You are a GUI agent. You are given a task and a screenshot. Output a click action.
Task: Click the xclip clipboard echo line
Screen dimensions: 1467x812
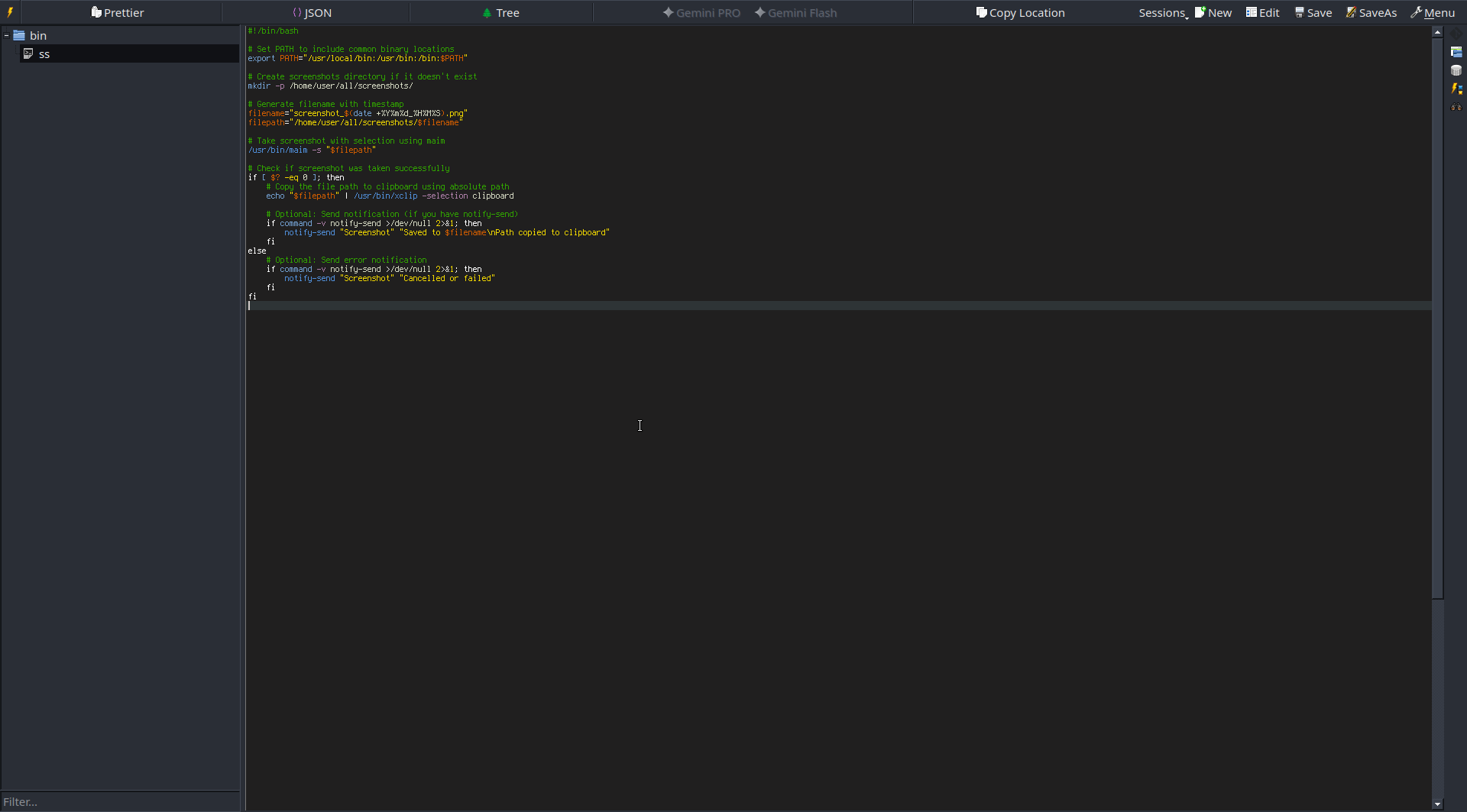[x=390, y=196]
